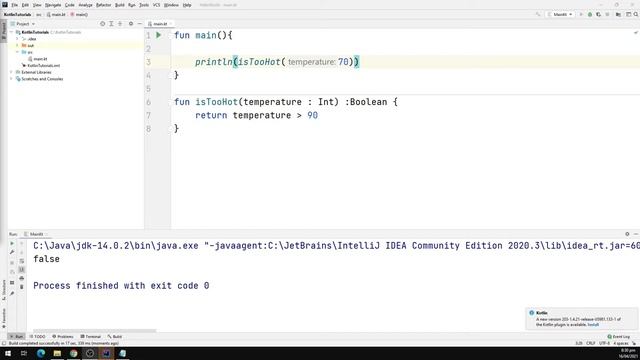The width and height of the screenshot is (640, 360).
Task: Click the Run button in top toolbar
Action: click(x=581, y=14)
